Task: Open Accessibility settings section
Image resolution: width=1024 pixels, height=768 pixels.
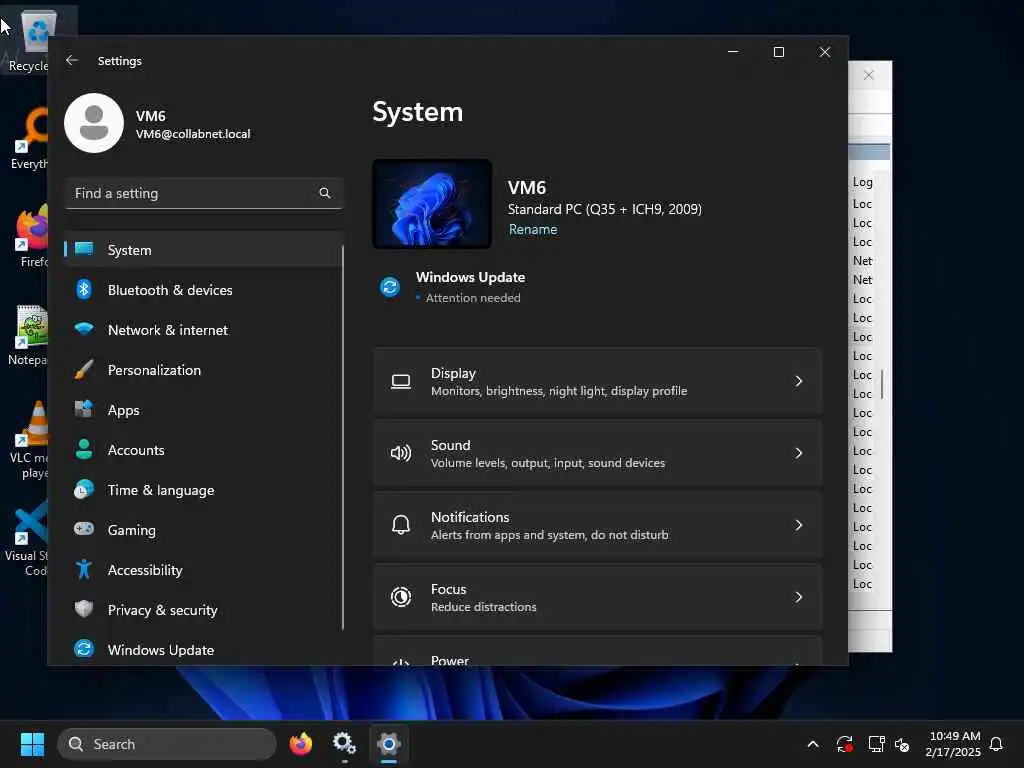Action: [x=203, y=569]
